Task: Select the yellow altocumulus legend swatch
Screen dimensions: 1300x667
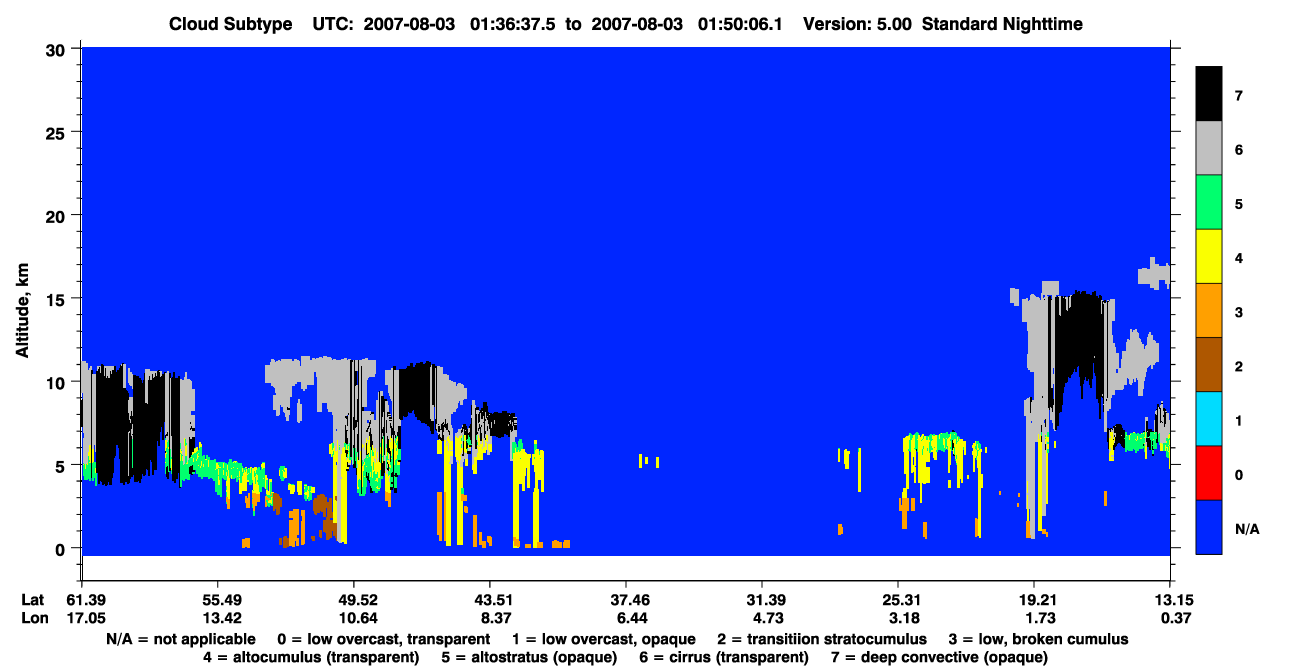Action: [x=1209, y=257]
